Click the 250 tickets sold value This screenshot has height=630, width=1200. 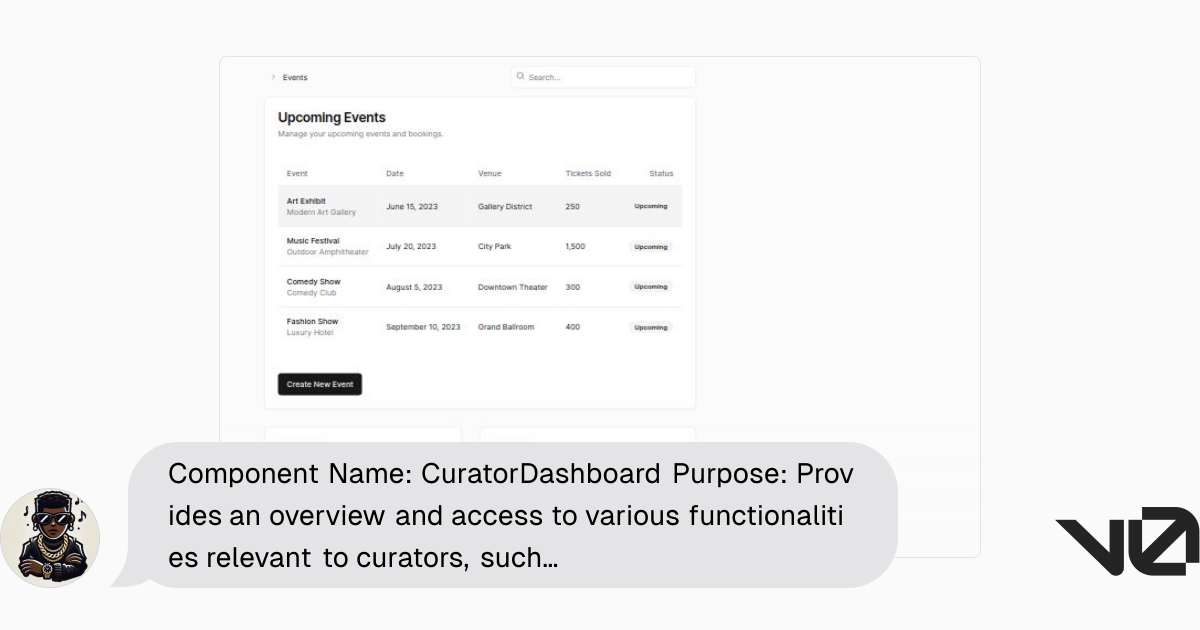click(x=572, y=206)
